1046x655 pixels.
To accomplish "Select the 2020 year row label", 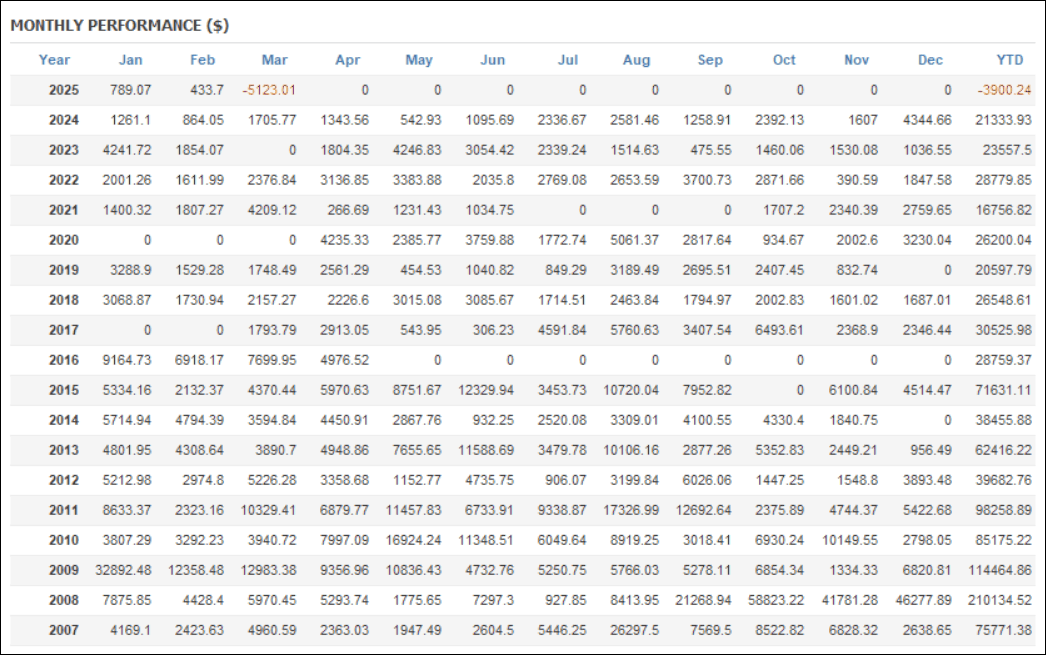I will (63, 240).
